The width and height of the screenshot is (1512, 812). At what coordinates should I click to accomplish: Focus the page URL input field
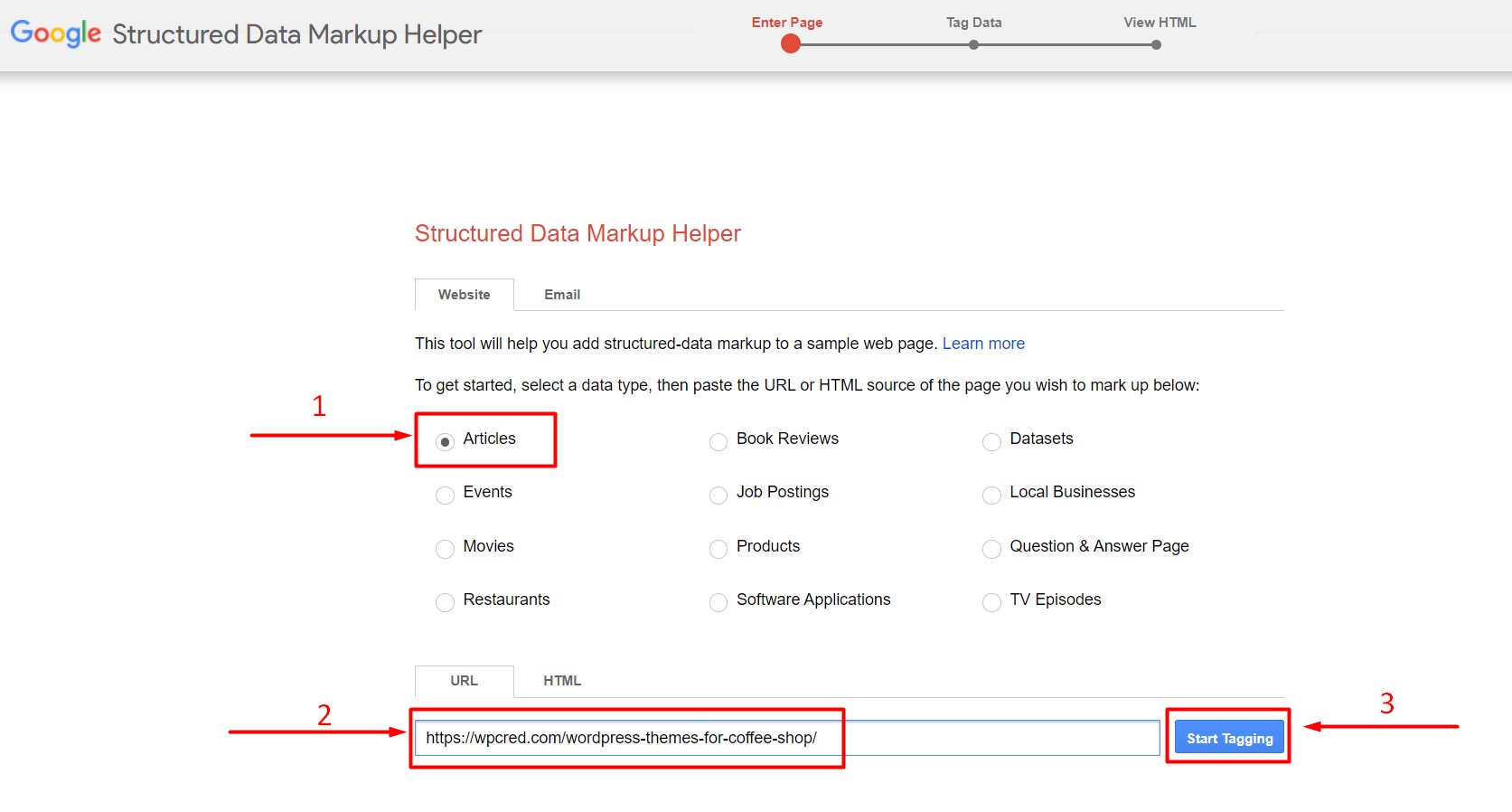994,738
